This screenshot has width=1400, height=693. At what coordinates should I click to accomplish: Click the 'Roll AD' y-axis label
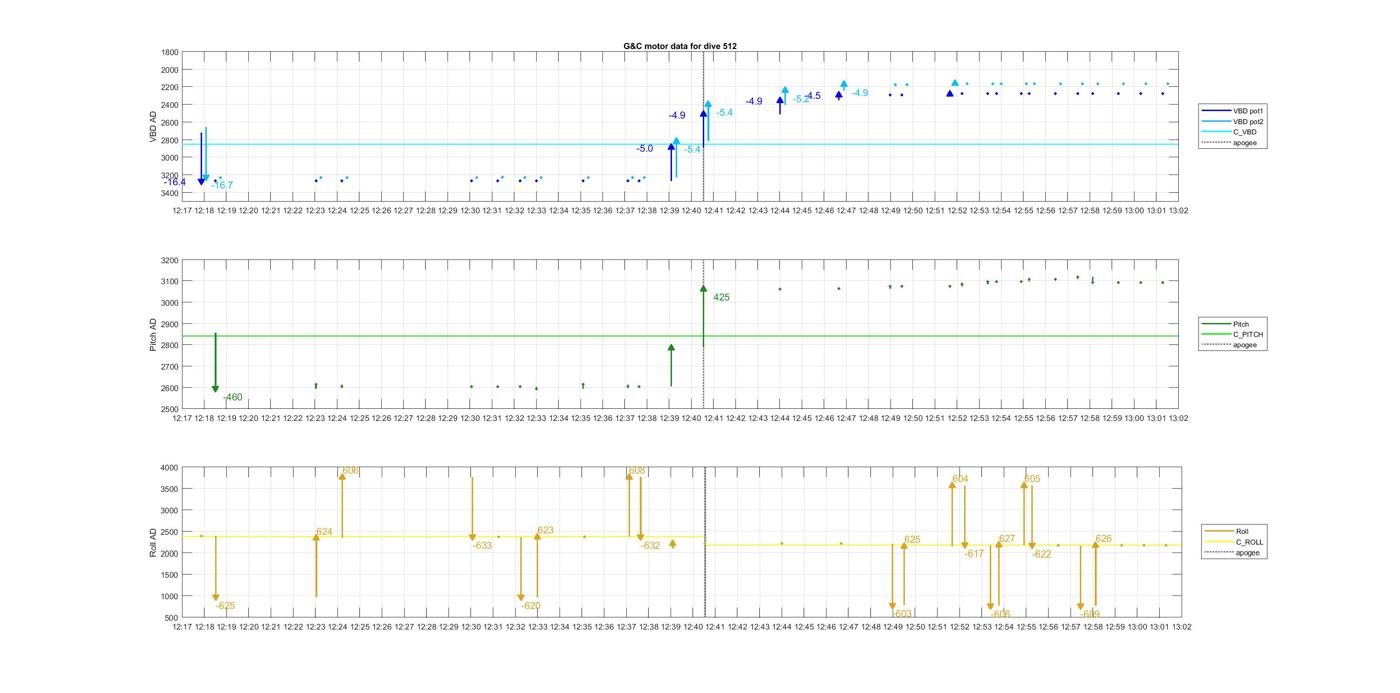[x=154, y=542]
